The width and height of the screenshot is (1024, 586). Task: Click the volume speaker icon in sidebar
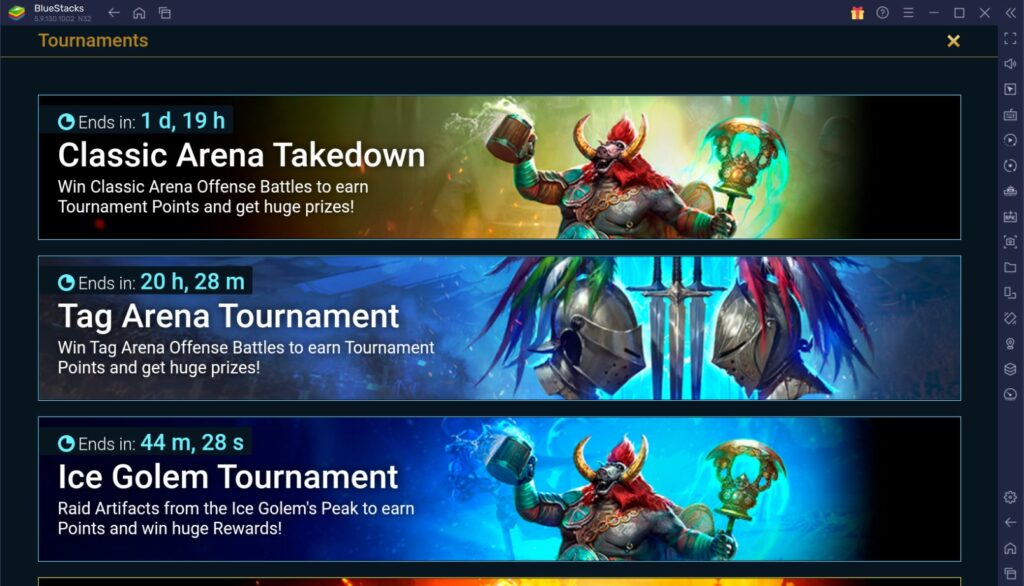point(1010,64)
